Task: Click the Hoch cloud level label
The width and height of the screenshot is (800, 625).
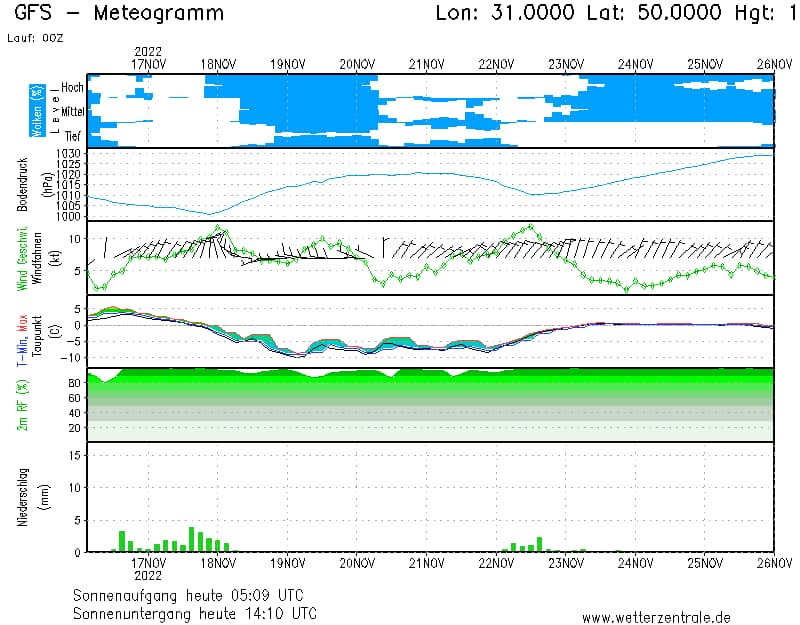Action: 73,88
